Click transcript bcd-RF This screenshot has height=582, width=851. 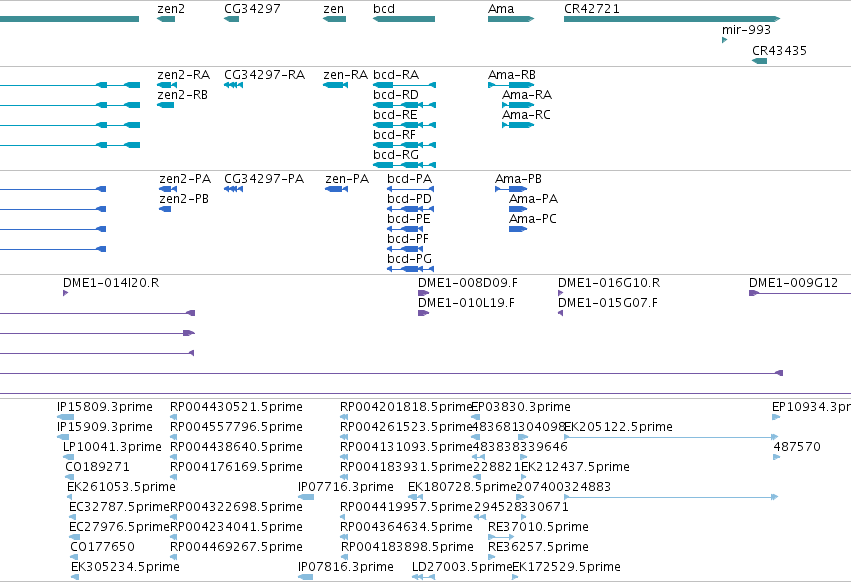click(x=404, y=145)
